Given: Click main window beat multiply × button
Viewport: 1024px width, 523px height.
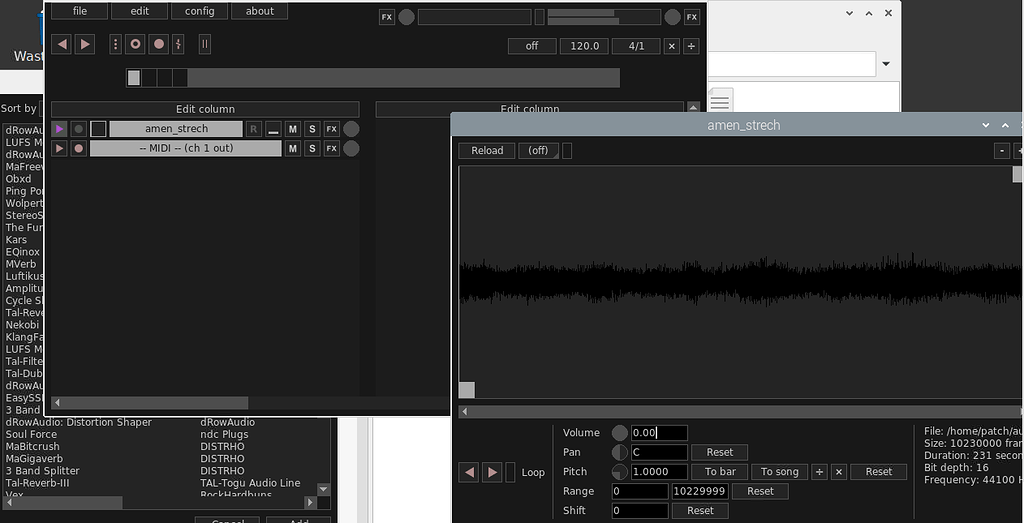Looking at the screenshot, I should [672, 46].
